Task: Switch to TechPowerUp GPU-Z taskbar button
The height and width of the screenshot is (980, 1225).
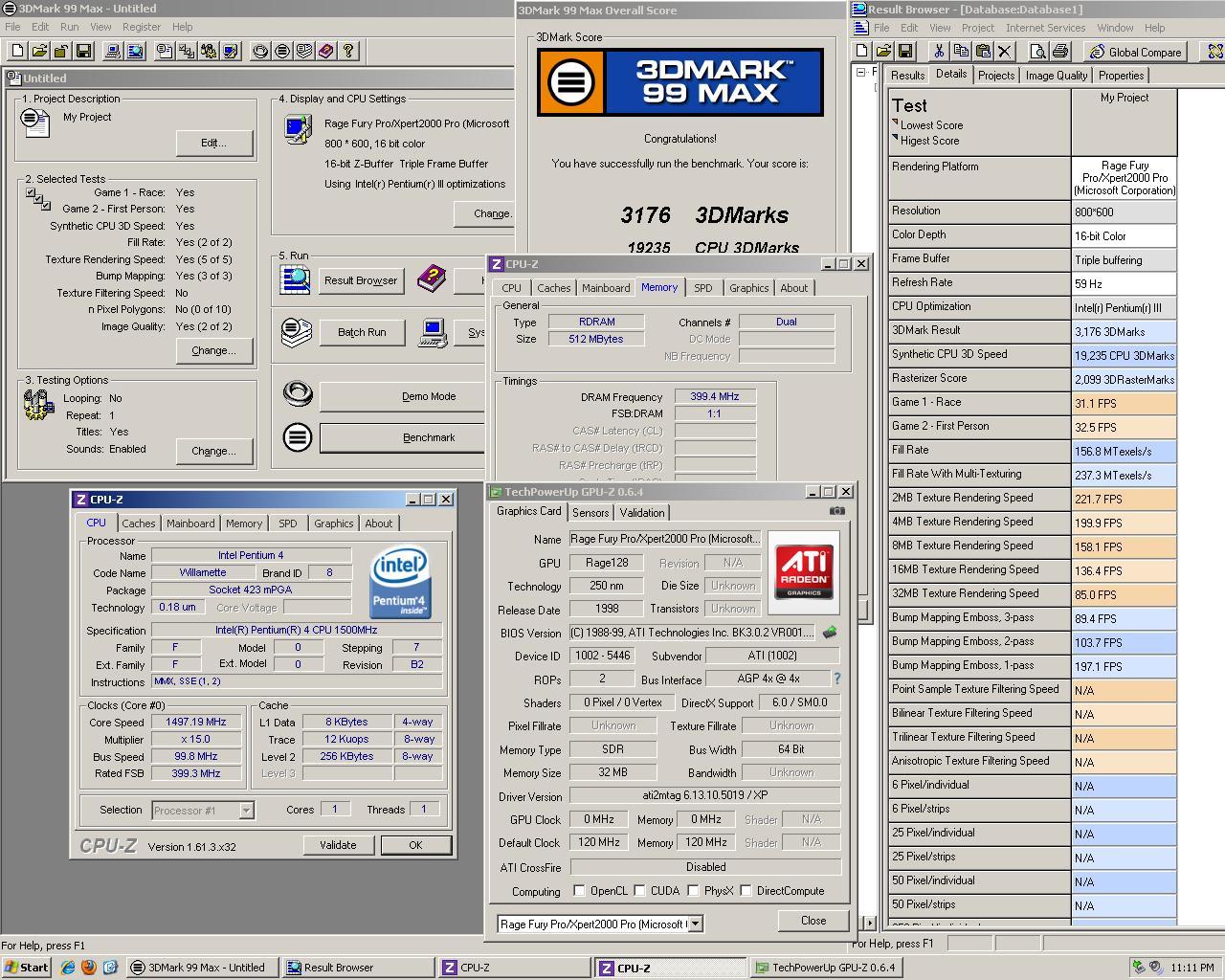Action: (x=826, y=968)
